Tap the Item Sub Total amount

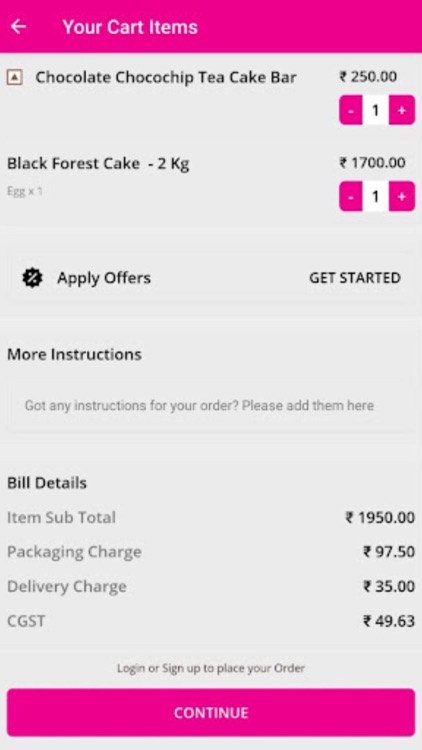380,518
